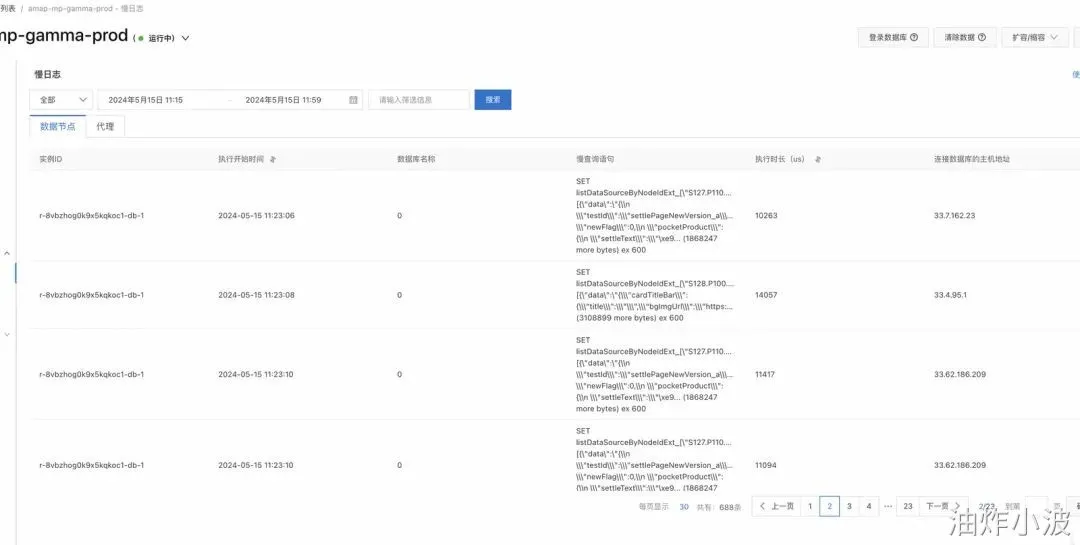Click the blue 搜索 button

point(493,100)
